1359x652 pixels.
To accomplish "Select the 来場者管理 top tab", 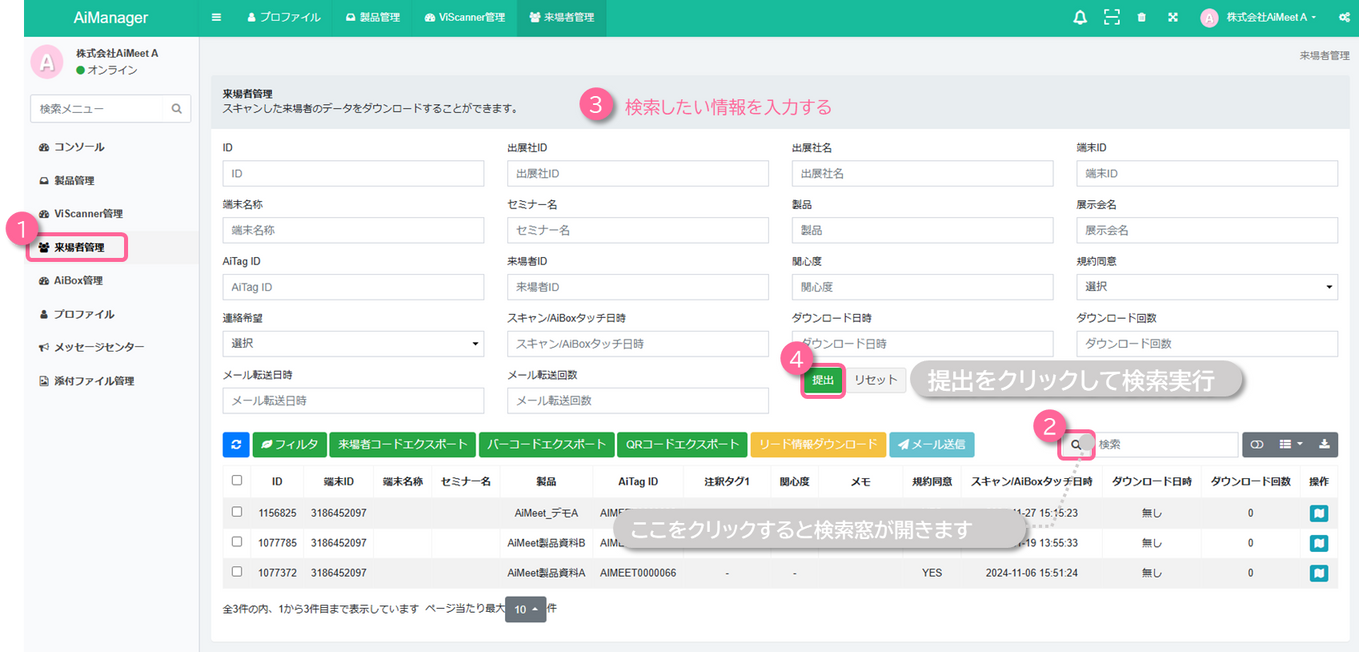I will click(x=561, y=18).
